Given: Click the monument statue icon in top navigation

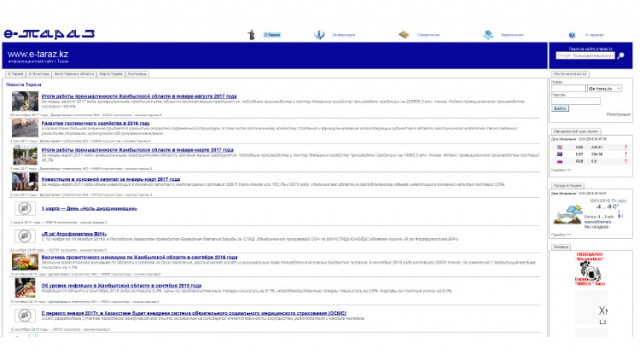Looking at the screenshot, I should (251, 35).
